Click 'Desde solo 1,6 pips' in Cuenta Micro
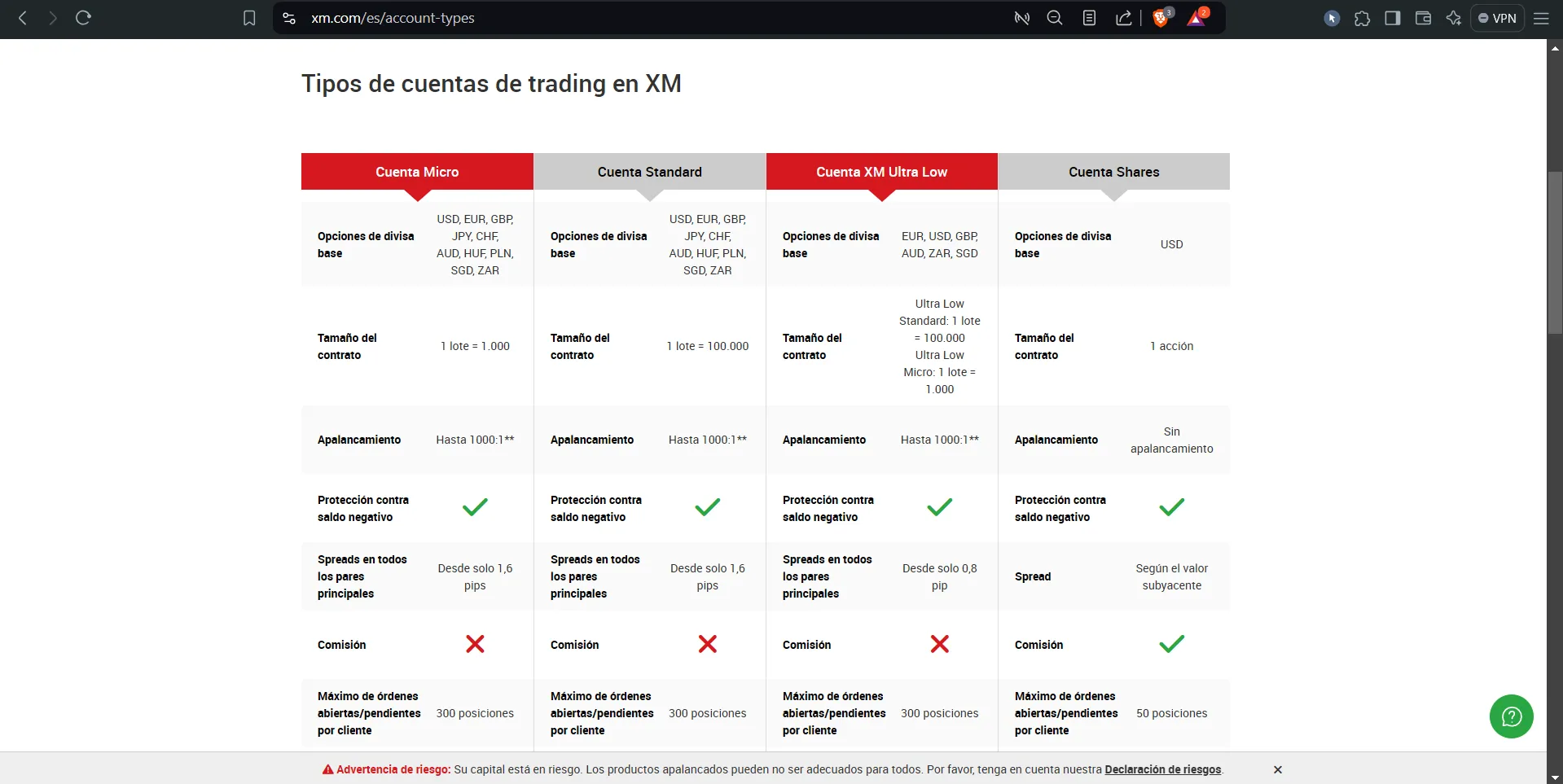The width and height of the screenshot is (1563, 784). (475, 576)
